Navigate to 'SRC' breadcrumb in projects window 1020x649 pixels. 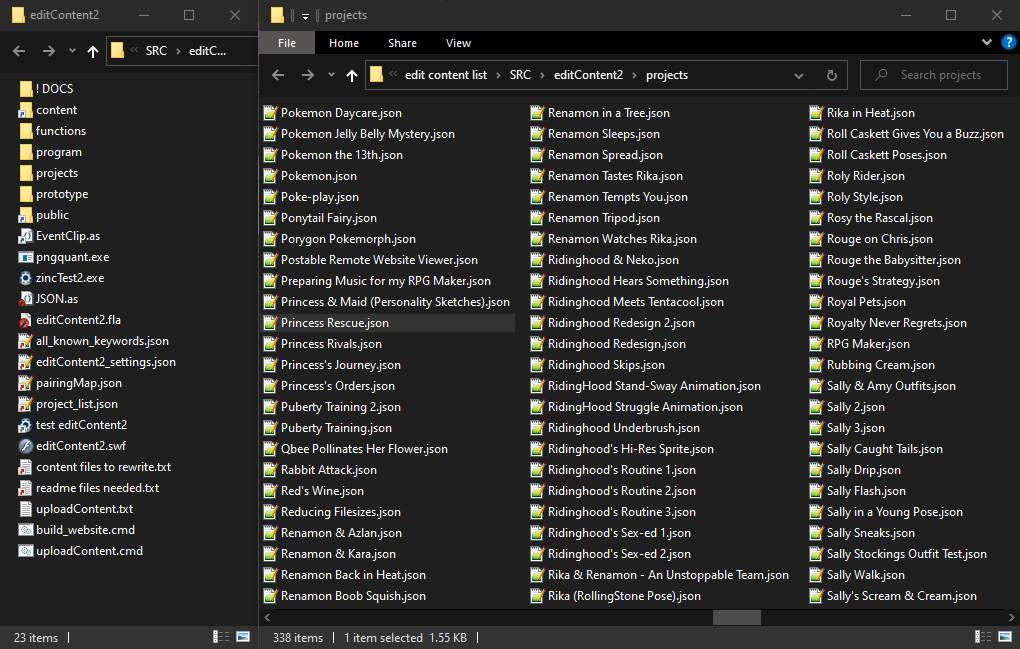pos(520,75)
